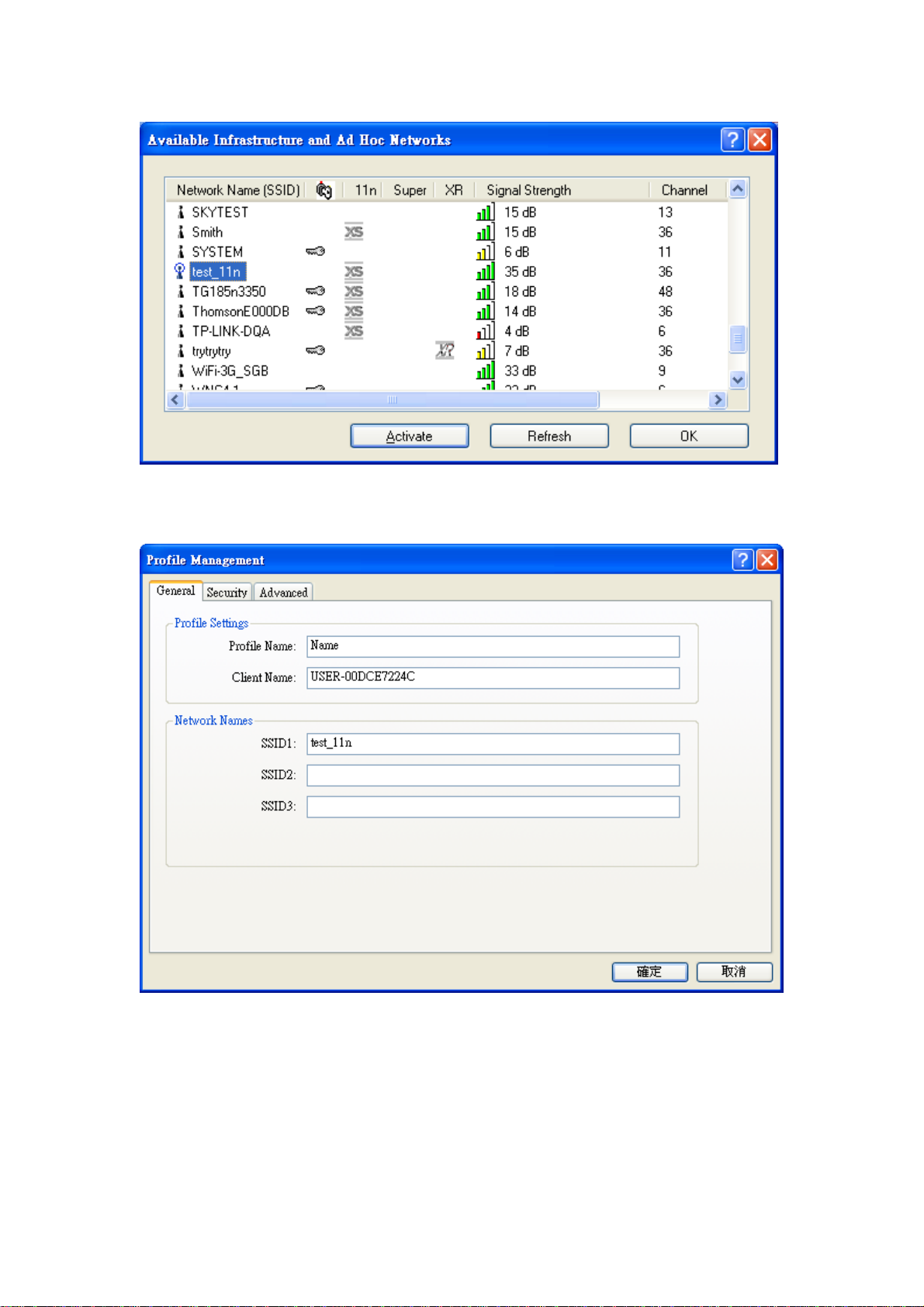Click channel 48 in TG185n3350 row

pyautogui.click(x=666, y=292)
